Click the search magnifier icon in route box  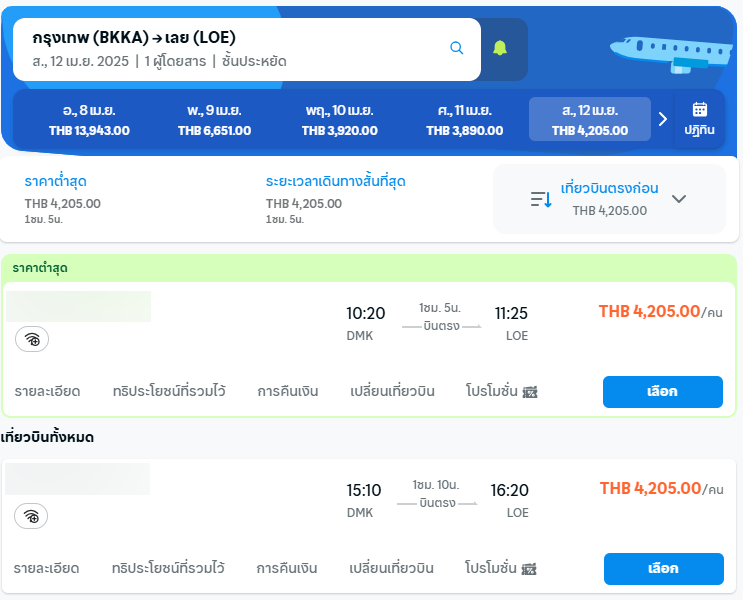click(x=456, y=48)
